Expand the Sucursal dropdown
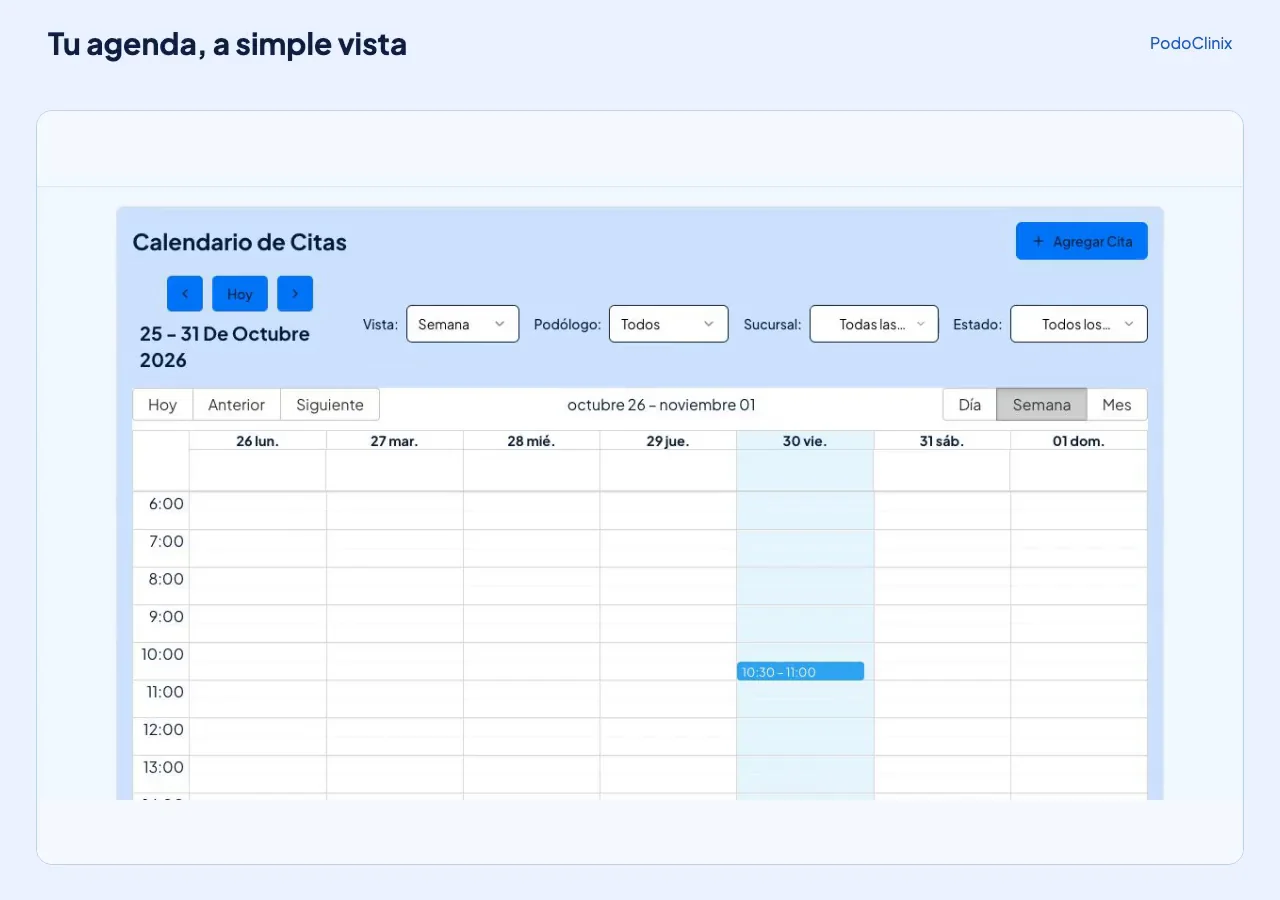 (x=874, y=324)
